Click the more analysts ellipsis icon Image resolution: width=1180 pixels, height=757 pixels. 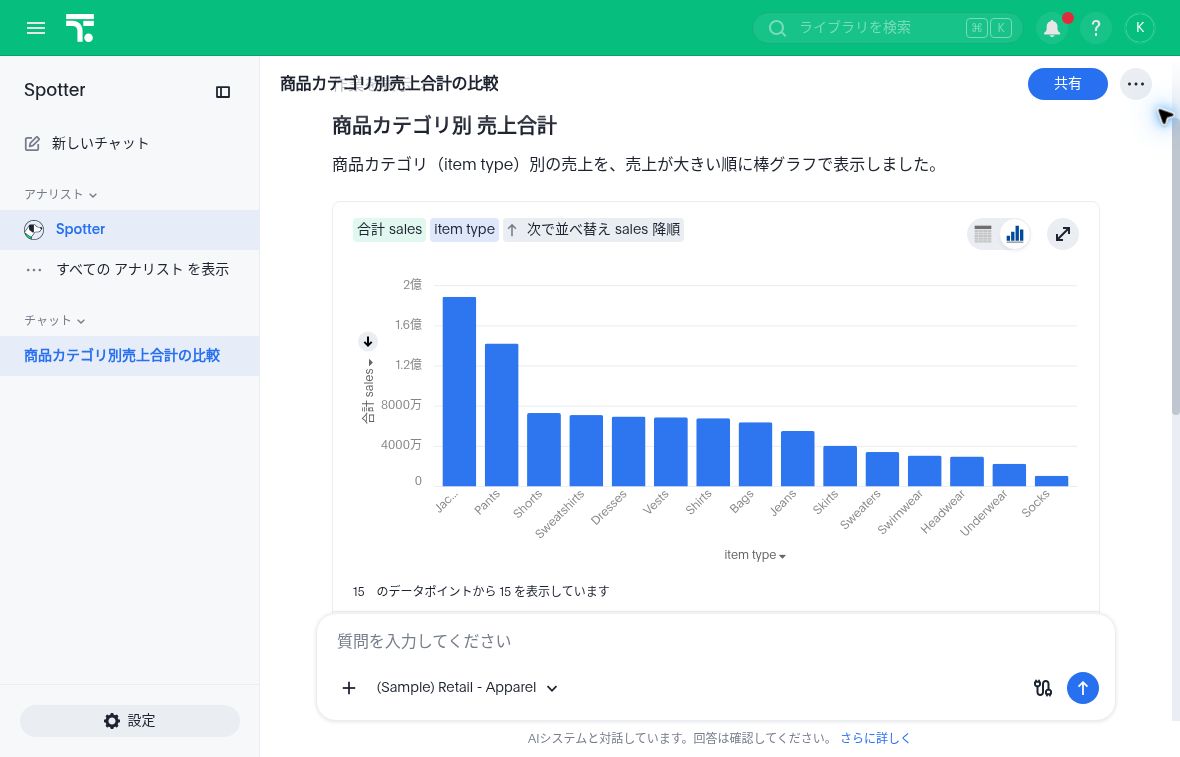pos(34,269)
